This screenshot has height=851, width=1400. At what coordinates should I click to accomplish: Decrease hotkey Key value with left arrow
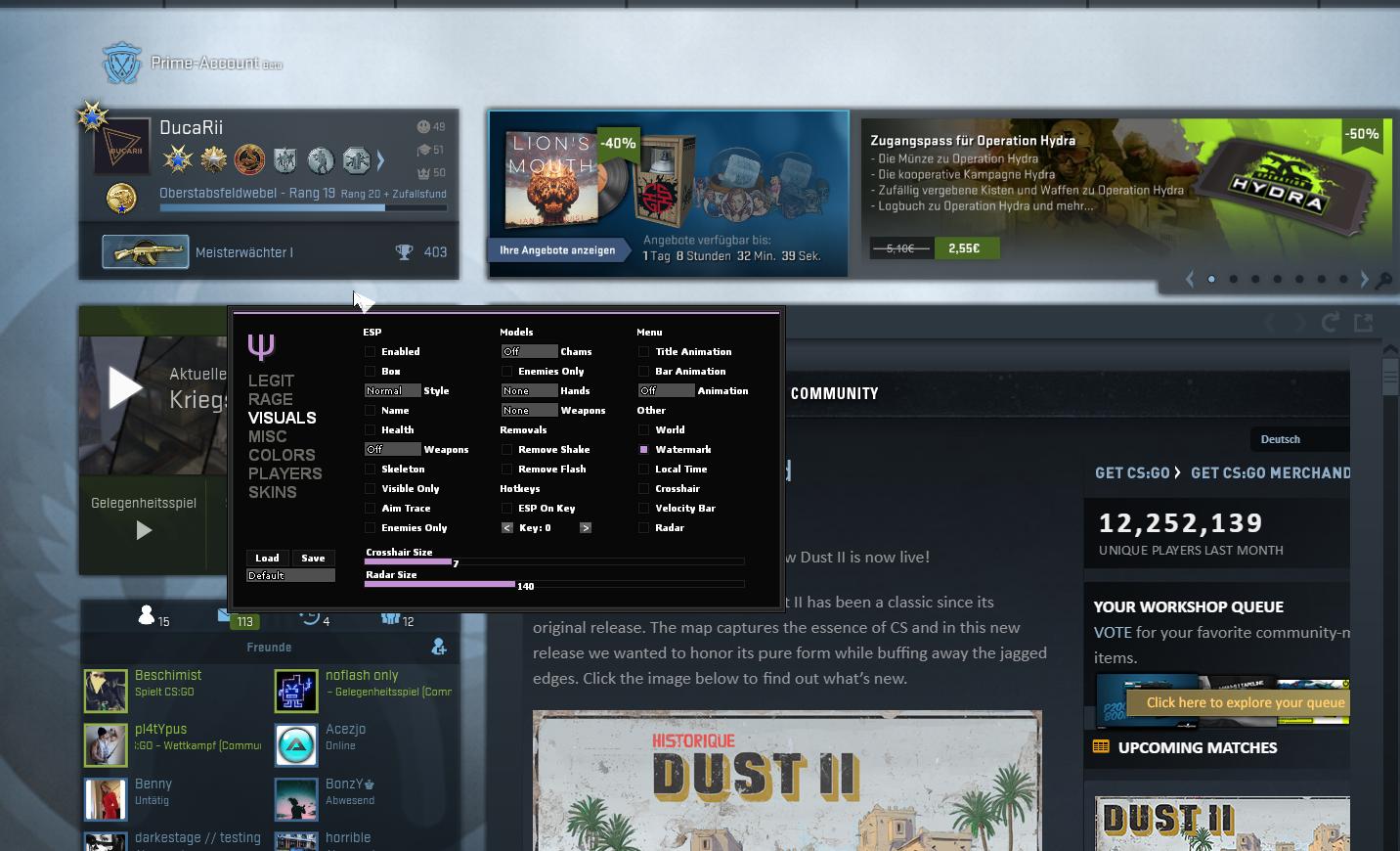click(x=506, y=527)
